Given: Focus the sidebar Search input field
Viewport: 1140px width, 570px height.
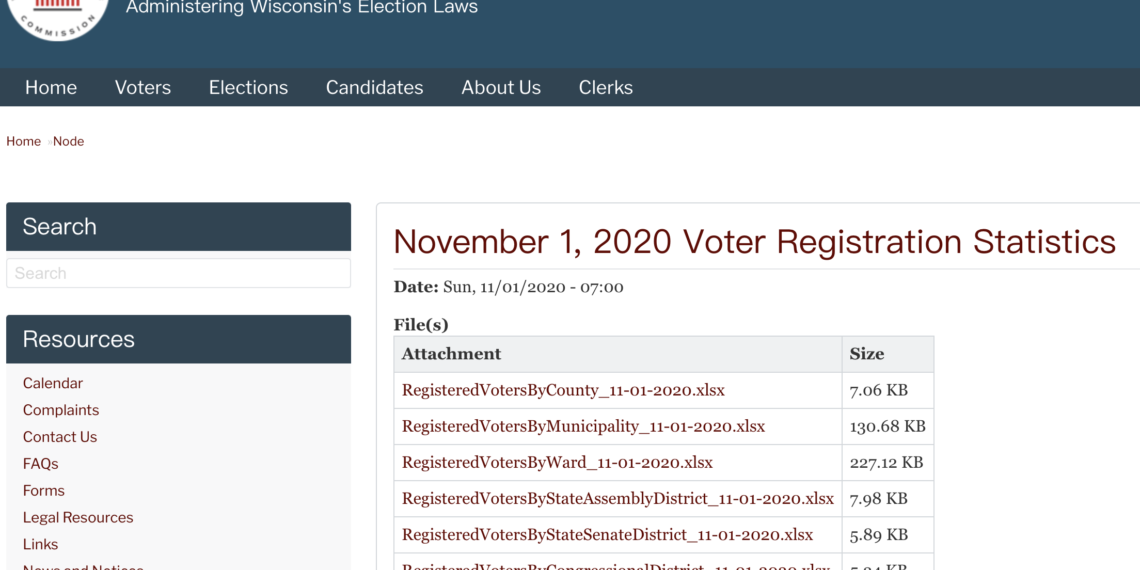Looking at the screenshot, I should coord(178,273).
